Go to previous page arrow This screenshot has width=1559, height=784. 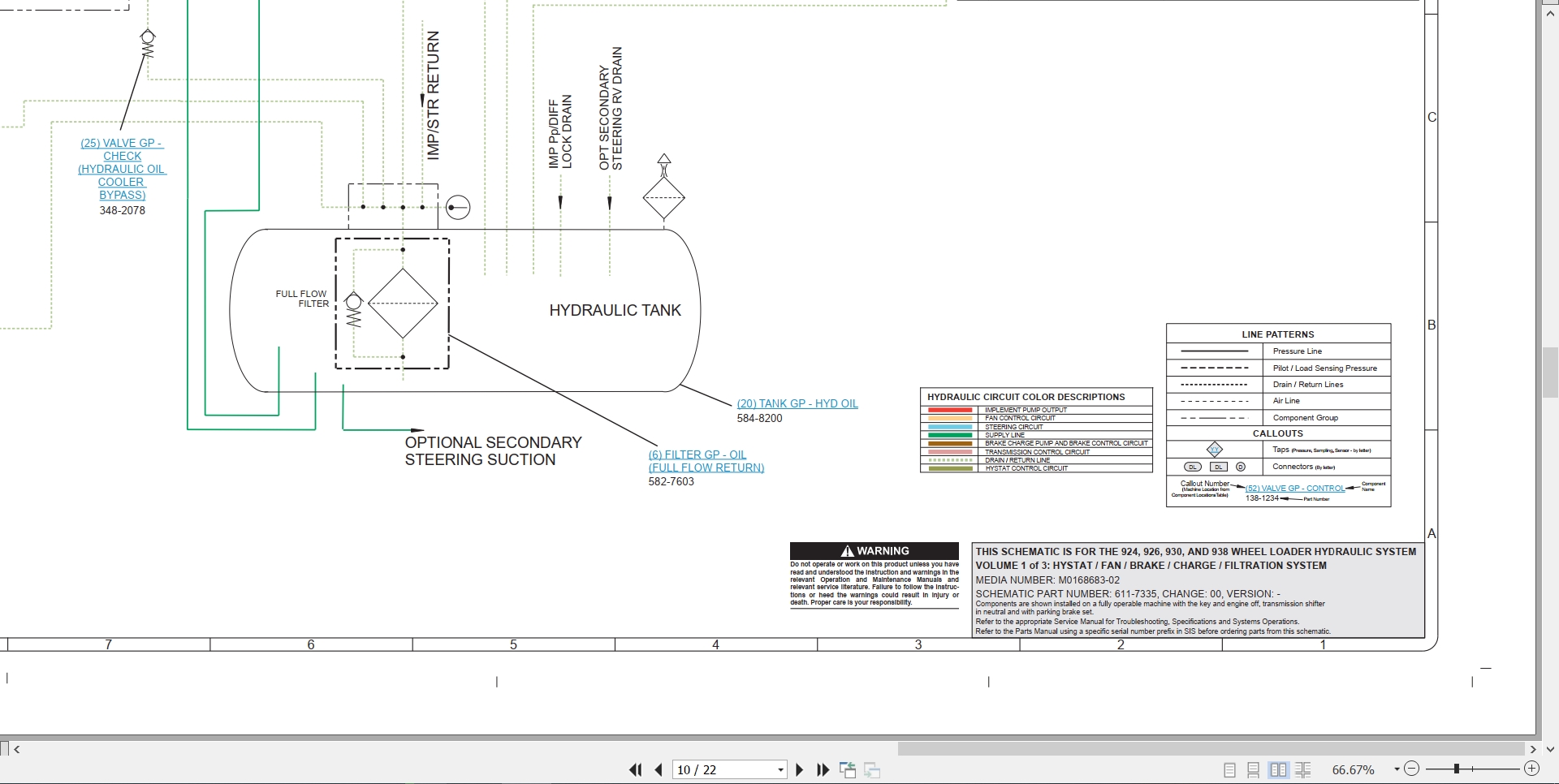[x=659, y=769]
